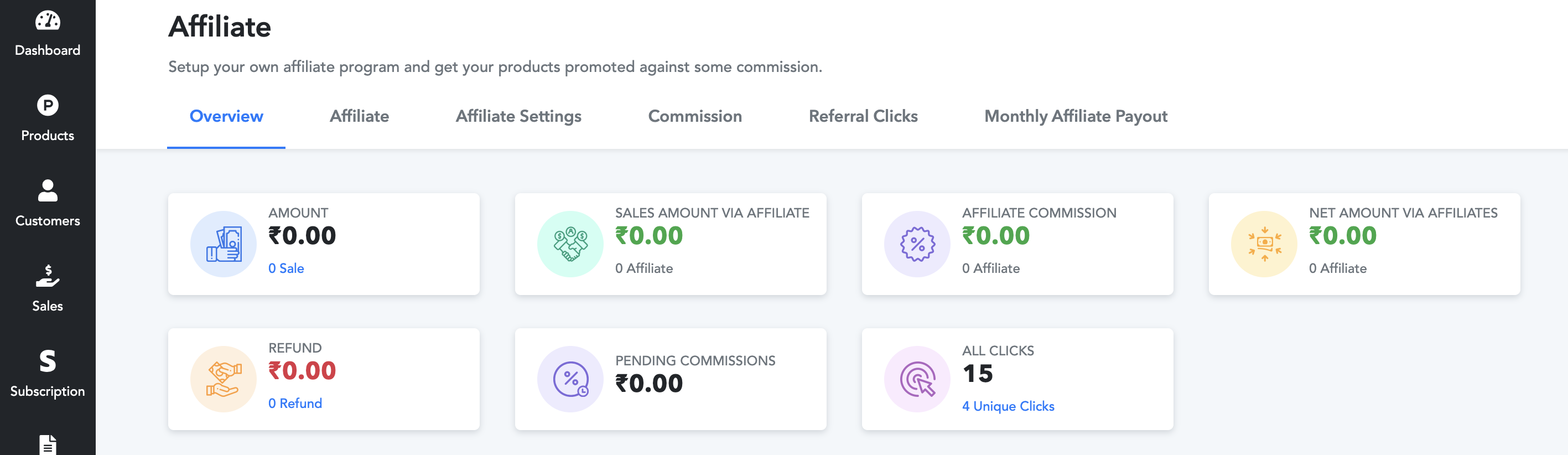Click the ₹0.00 value under Pending Commissions
The width and height of the screenshot is (1568, 455).
tap(649, 384)
